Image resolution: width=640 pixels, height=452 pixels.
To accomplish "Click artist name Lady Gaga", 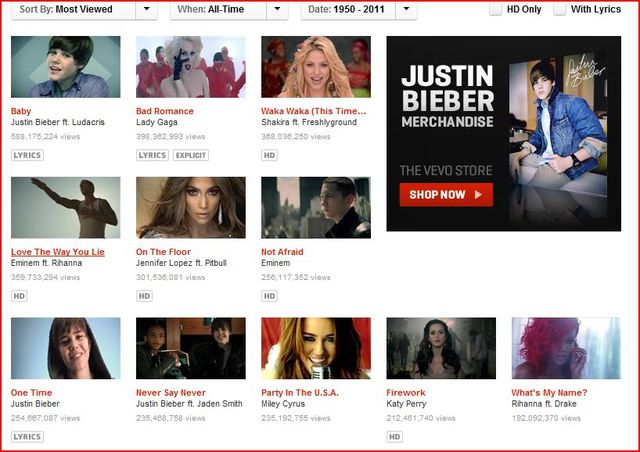I will (x=157, y=122).
